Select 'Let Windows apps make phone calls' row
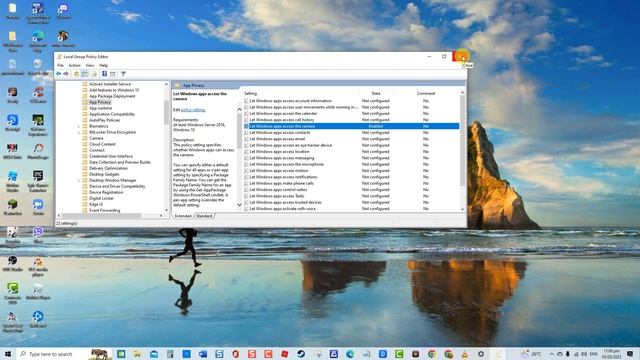The height and width of the screenshot is (360, 640). pyautogui.click(x=351, y=183)
